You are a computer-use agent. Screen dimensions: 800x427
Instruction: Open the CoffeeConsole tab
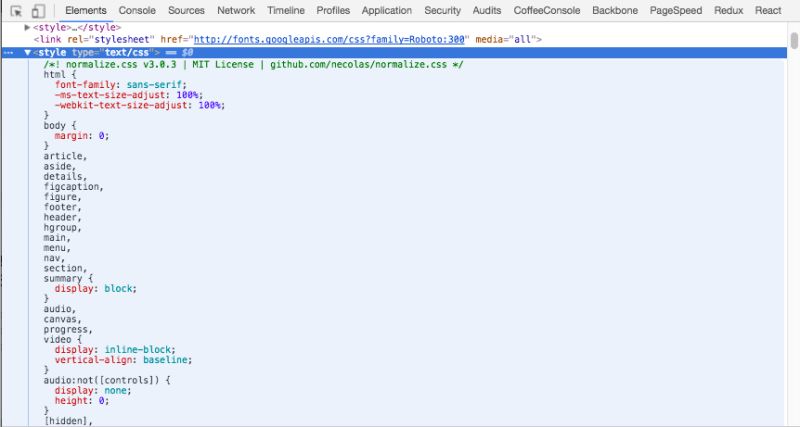[x=546, y=10]
